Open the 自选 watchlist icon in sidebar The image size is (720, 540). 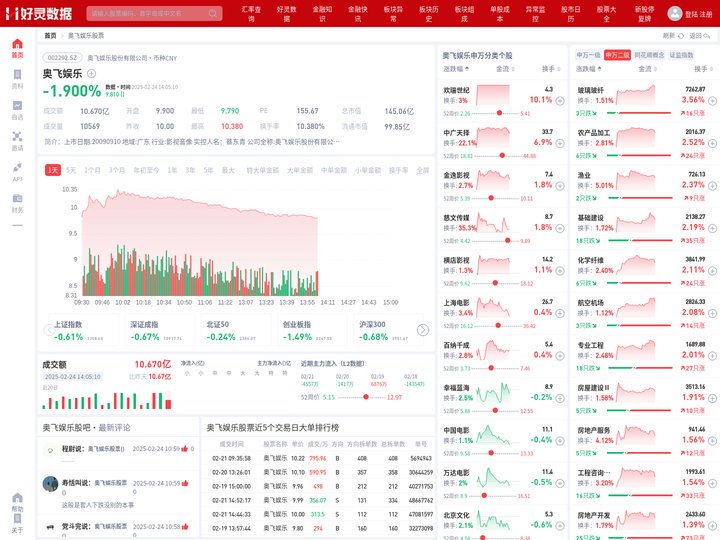pyautogui.click(x=17, y=106)
